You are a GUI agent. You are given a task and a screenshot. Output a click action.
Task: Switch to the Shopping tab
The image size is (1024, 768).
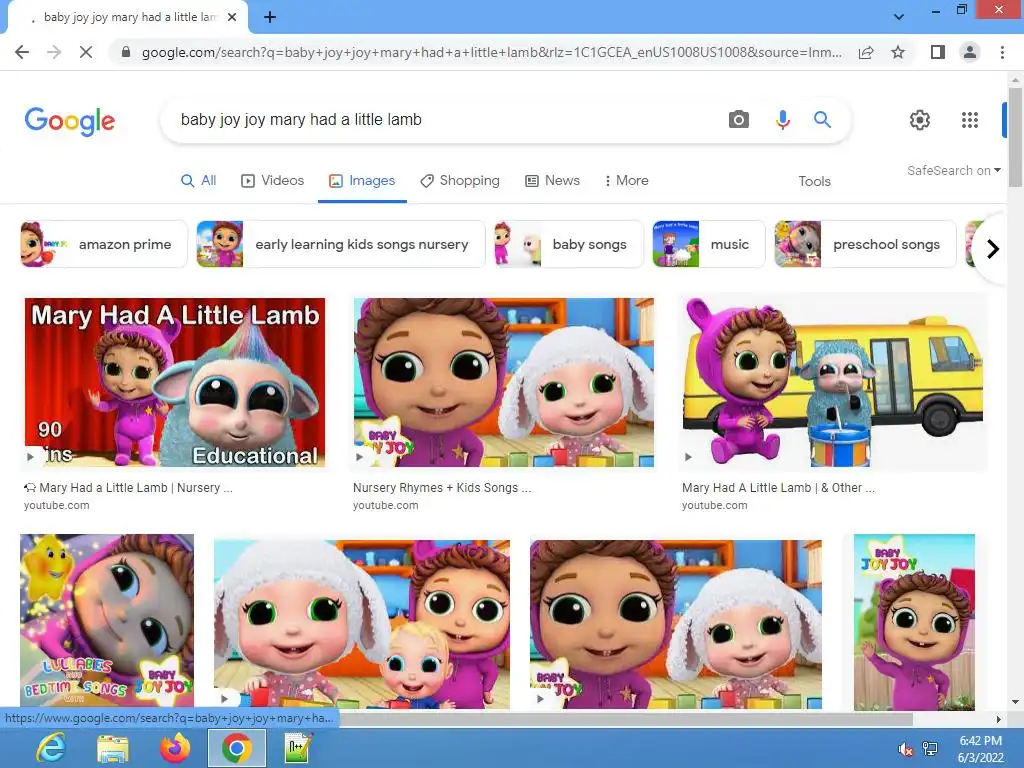click(x=460, y=181)
